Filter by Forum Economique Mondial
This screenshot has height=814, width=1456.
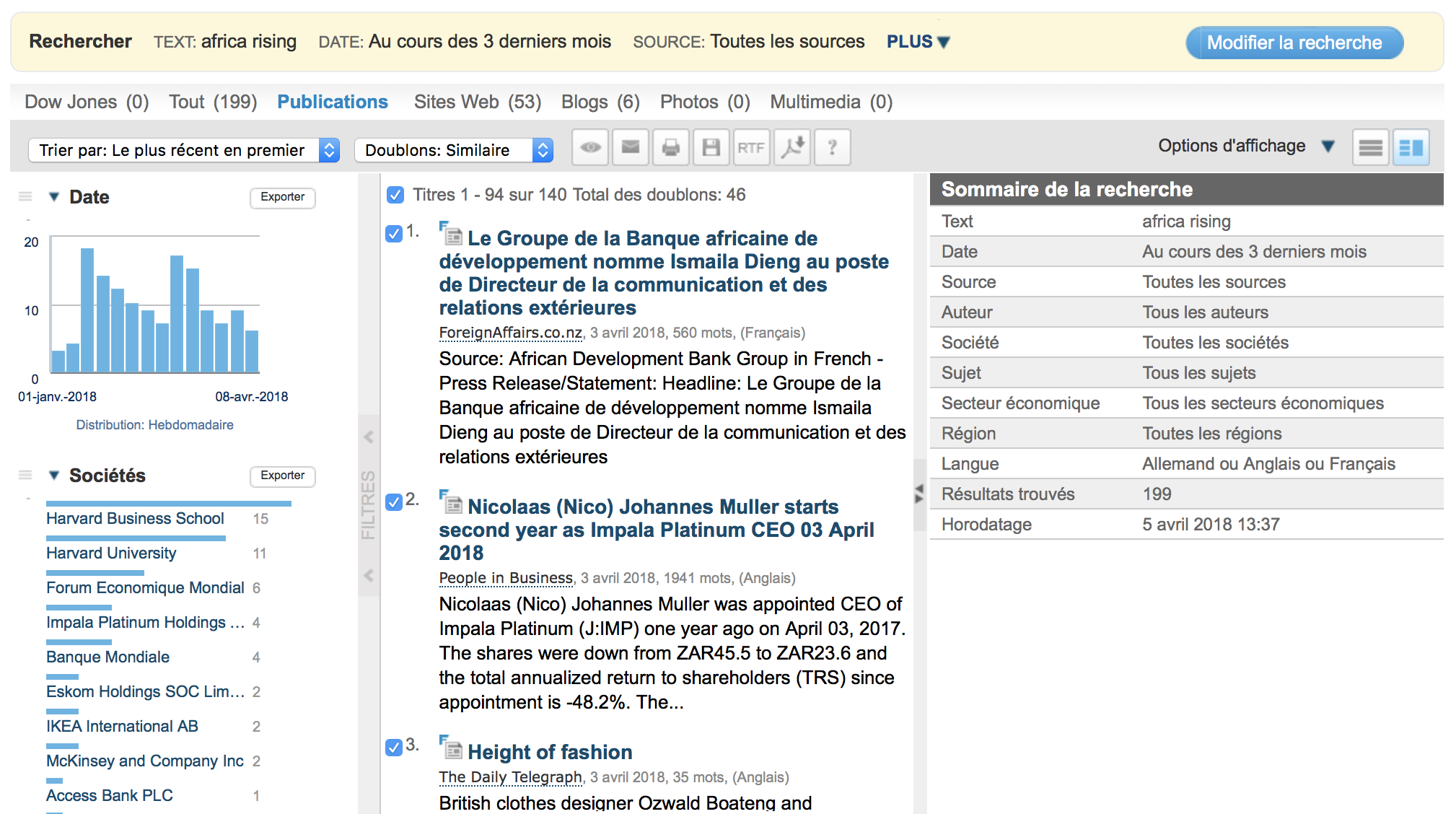(x=145, y=587)
